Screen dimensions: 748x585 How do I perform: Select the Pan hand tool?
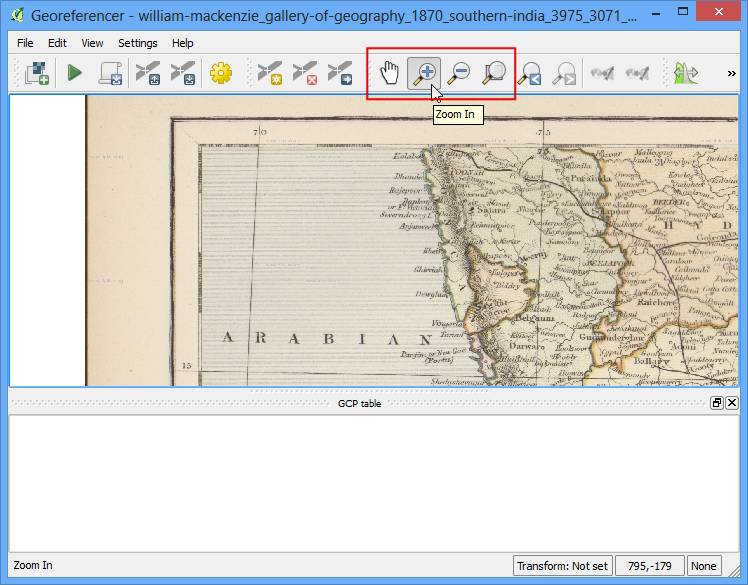389,73
